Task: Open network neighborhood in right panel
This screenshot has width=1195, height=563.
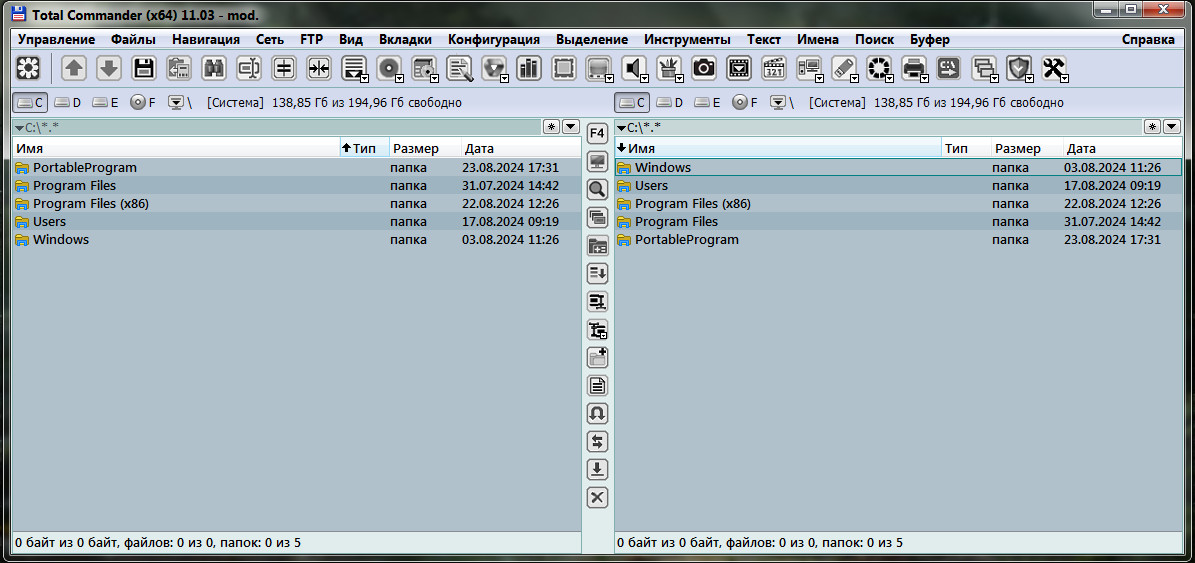Action: pos(782,102)
